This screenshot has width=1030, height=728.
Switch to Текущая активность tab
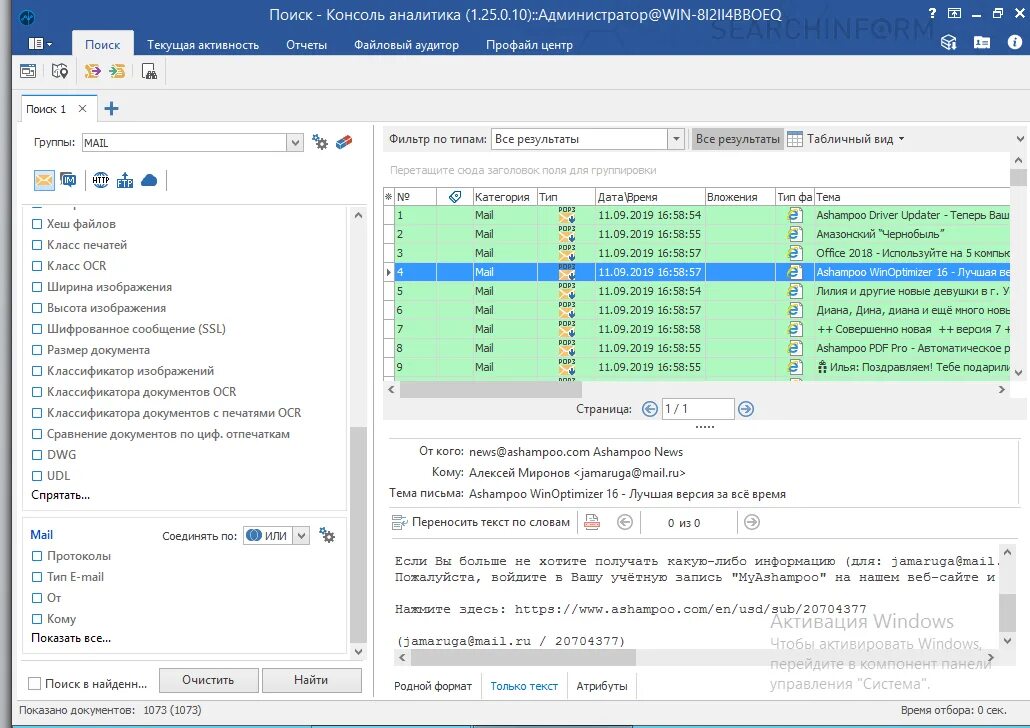click(x=203, y=45)
